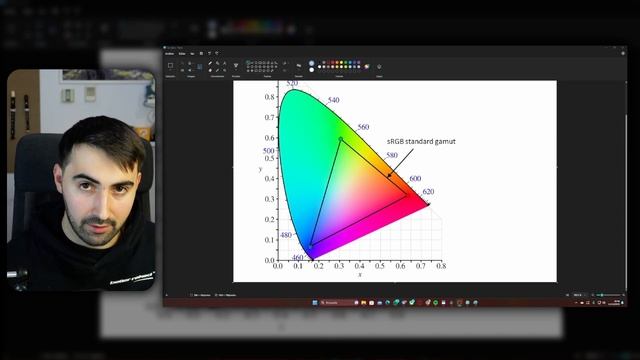Click the Undo arrow in Paint

click(x=209, y=53)
